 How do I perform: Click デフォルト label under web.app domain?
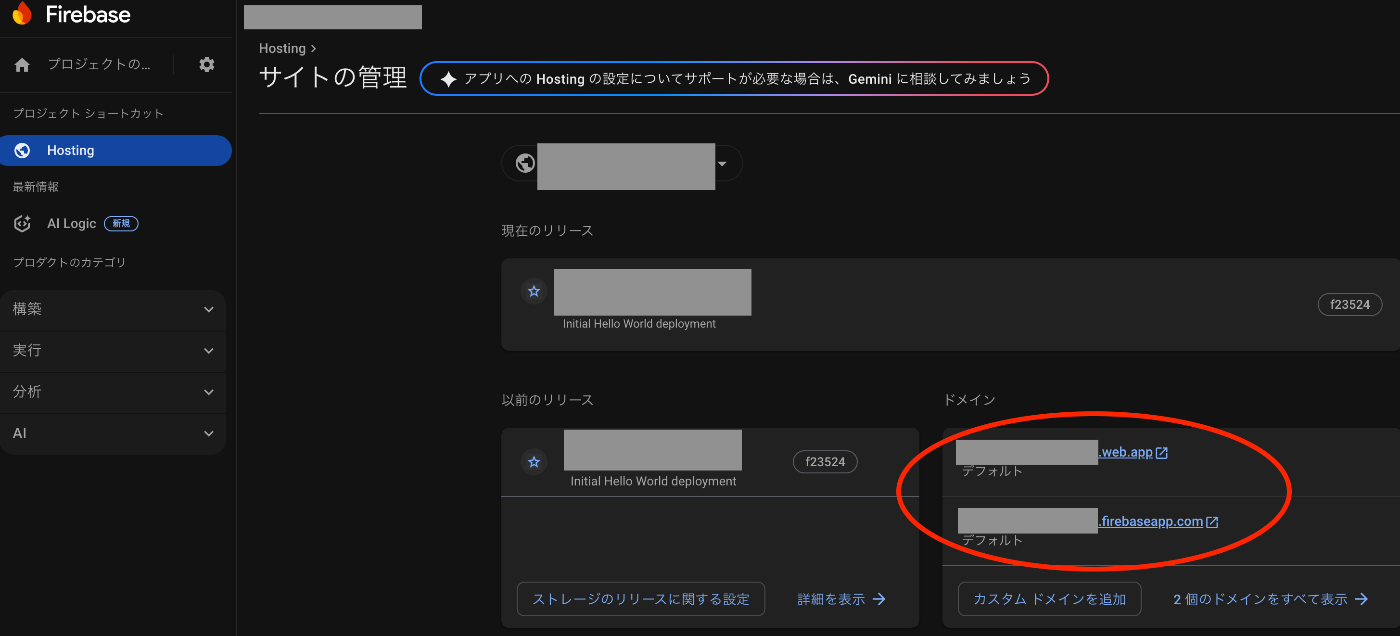(x=992, y=471)
